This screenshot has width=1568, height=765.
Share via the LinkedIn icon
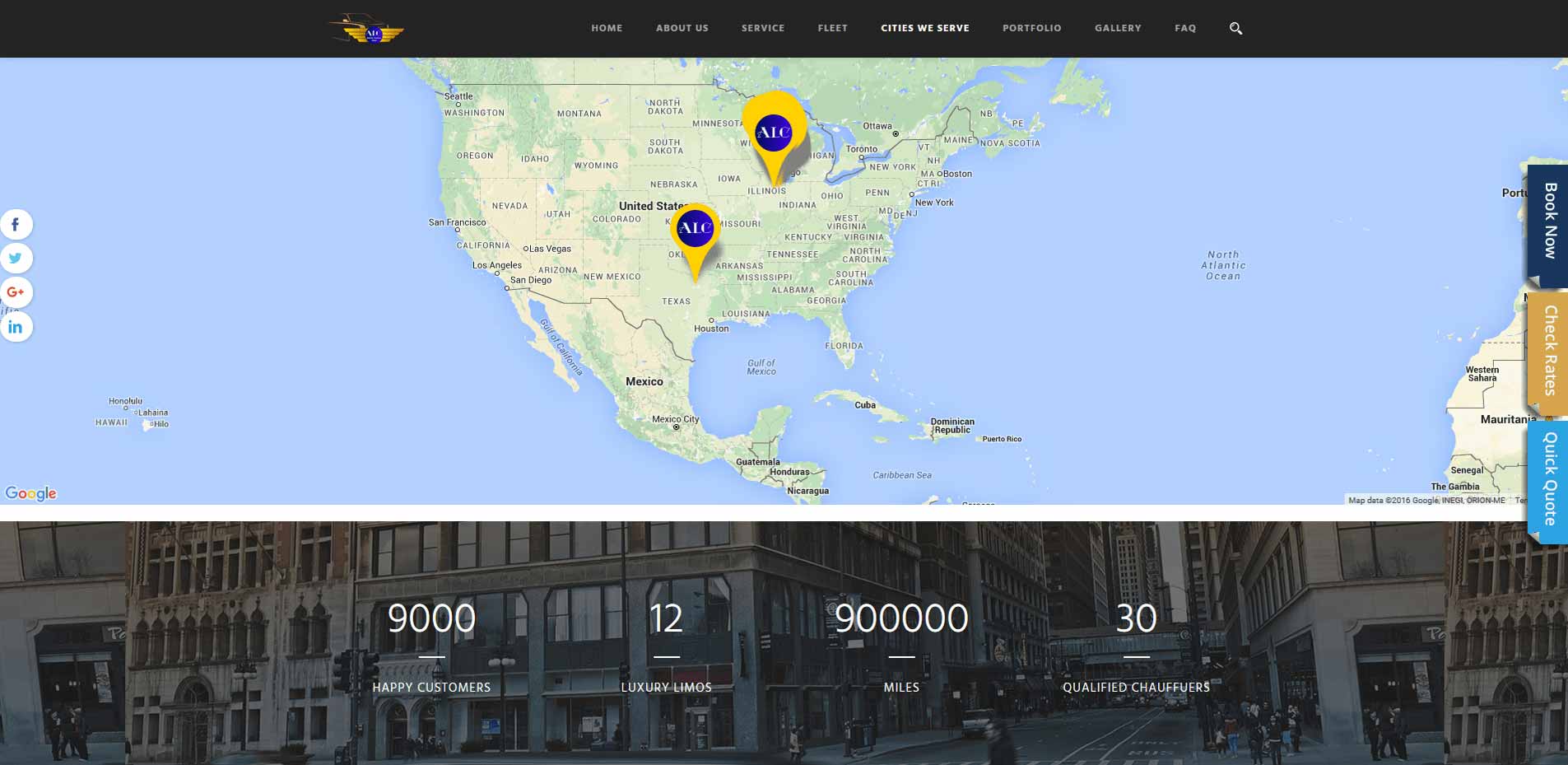[16, 327]
